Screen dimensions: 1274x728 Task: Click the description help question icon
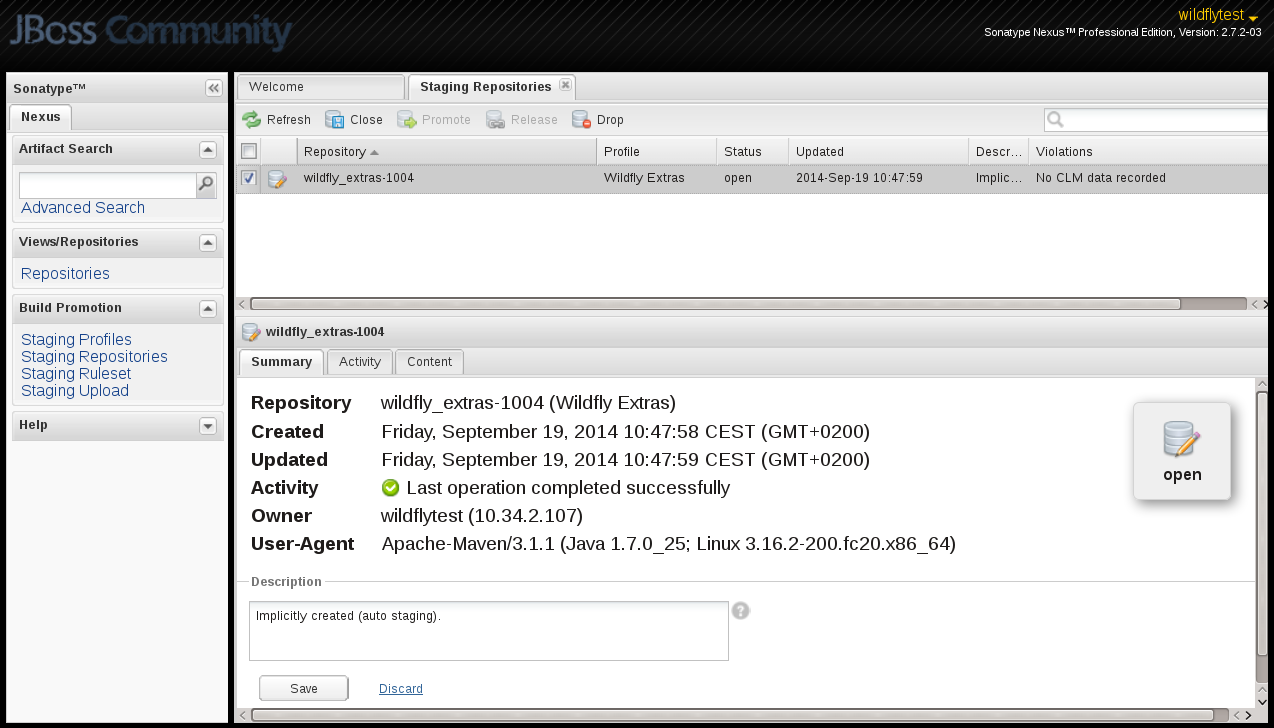point(740,611)
